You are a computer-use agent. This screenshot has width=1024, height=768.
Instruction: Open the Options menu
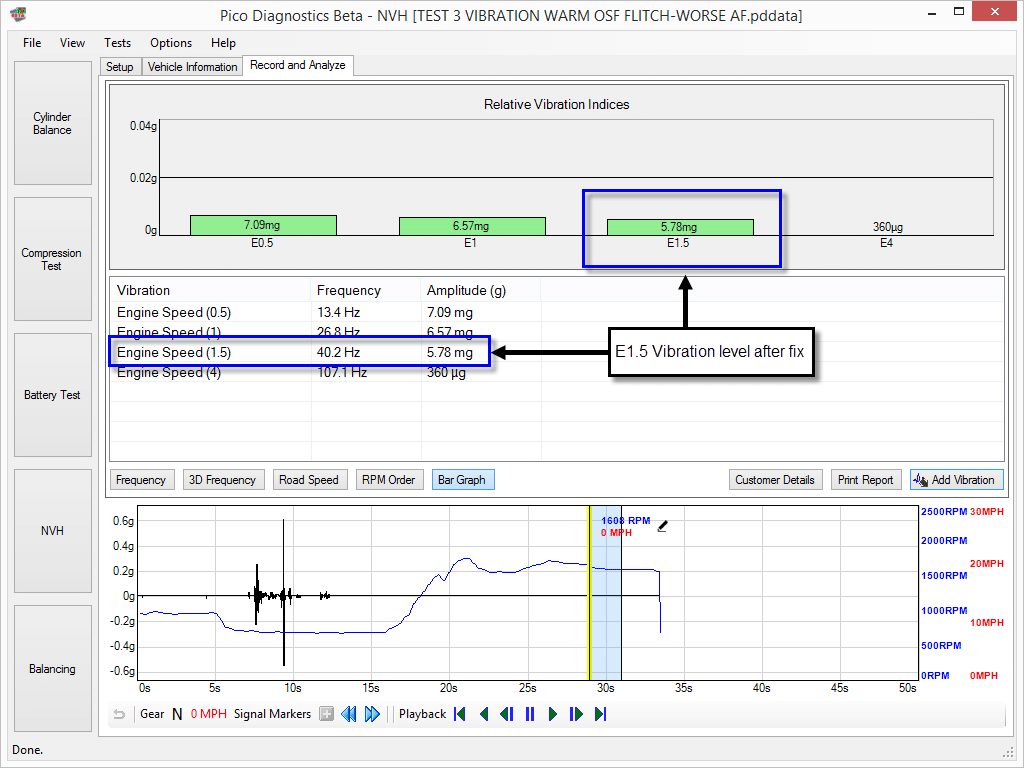point(171,43)
